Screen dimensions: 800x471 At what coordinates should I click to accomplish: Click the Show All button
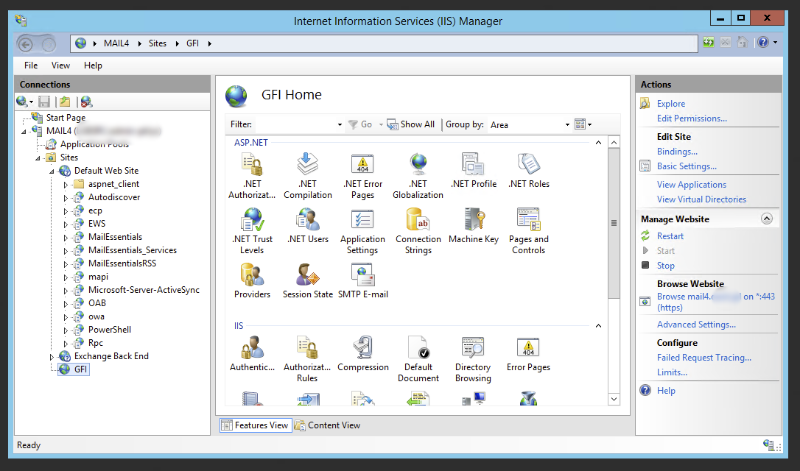point(411,124)
